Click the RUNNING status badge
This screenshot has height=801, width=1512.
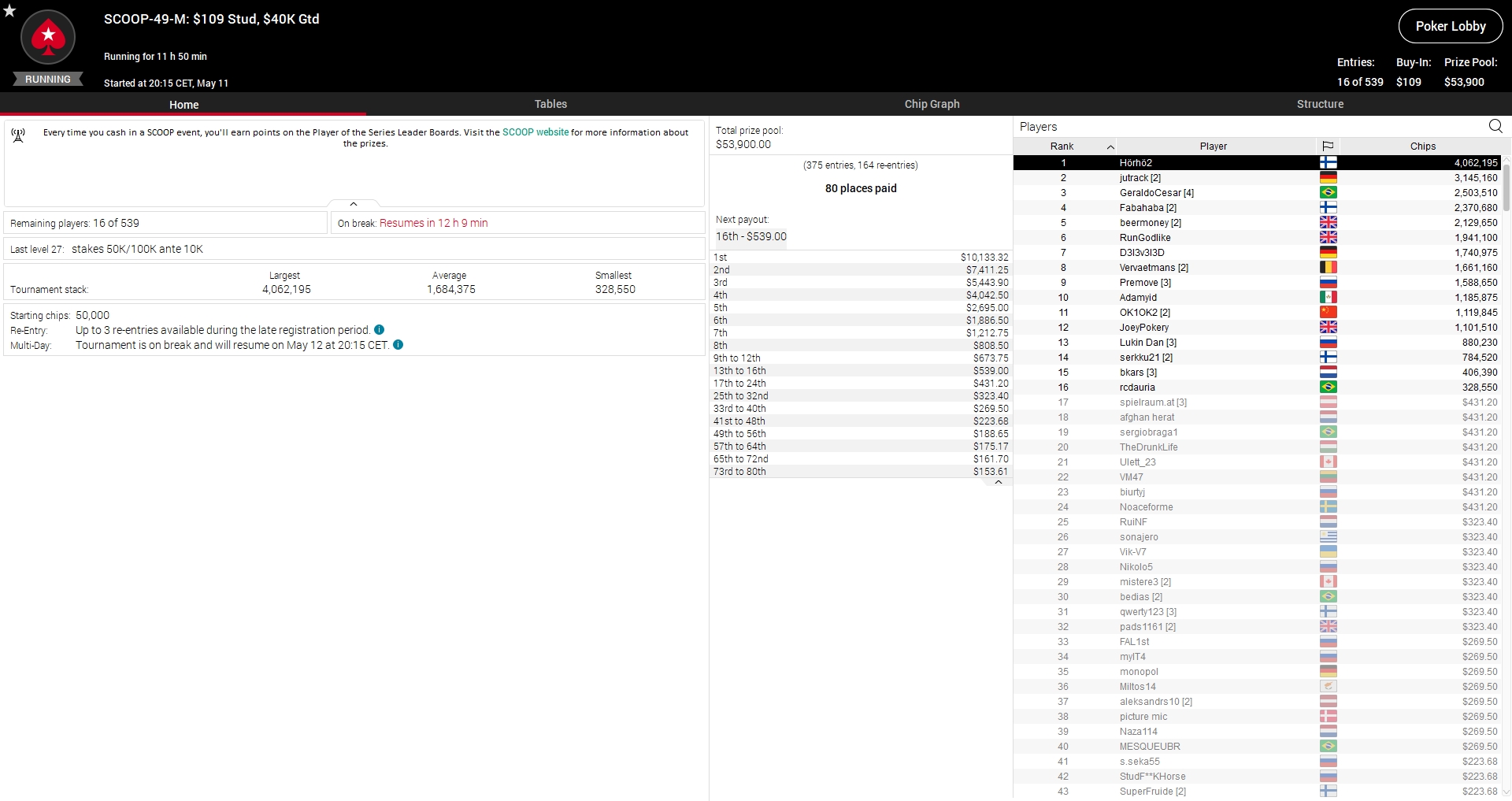[48, 79]
